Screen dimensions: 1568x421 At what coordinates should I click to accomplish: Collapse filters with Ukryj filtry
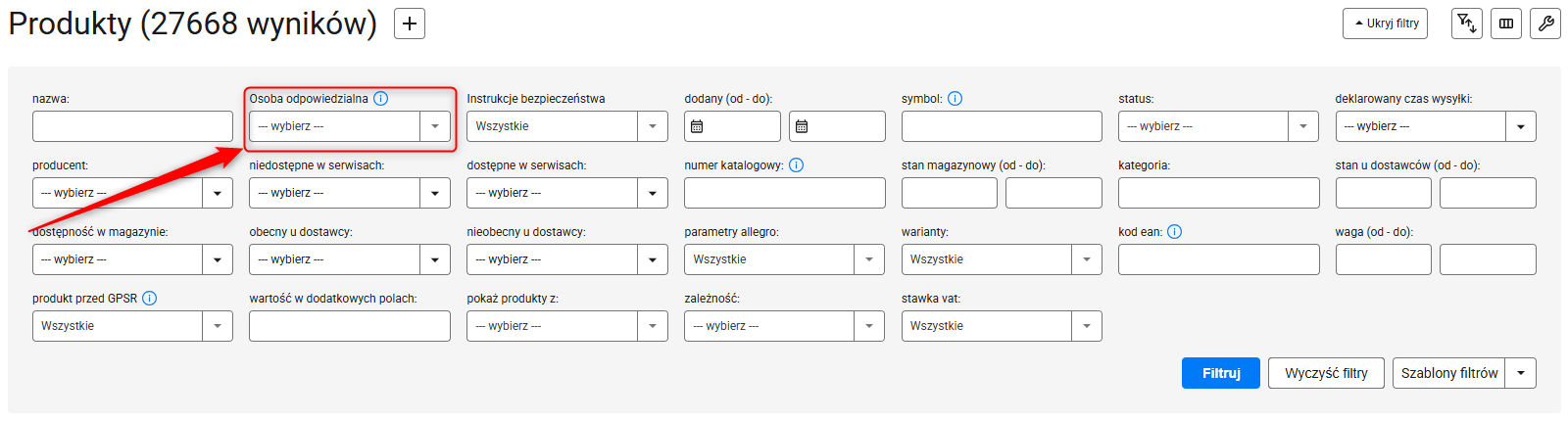click(x=1386, y=23)
